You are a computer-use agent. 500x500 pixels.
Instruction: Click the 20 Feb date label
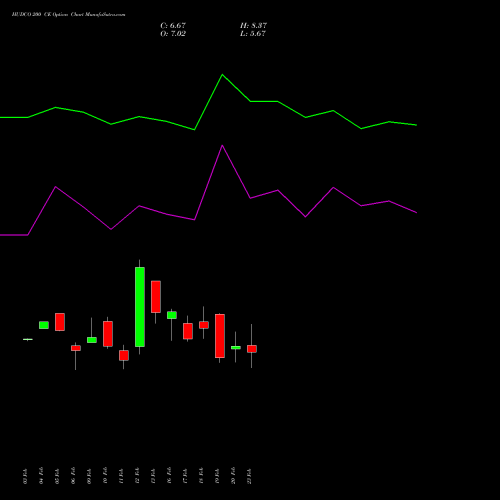point(233,476)
